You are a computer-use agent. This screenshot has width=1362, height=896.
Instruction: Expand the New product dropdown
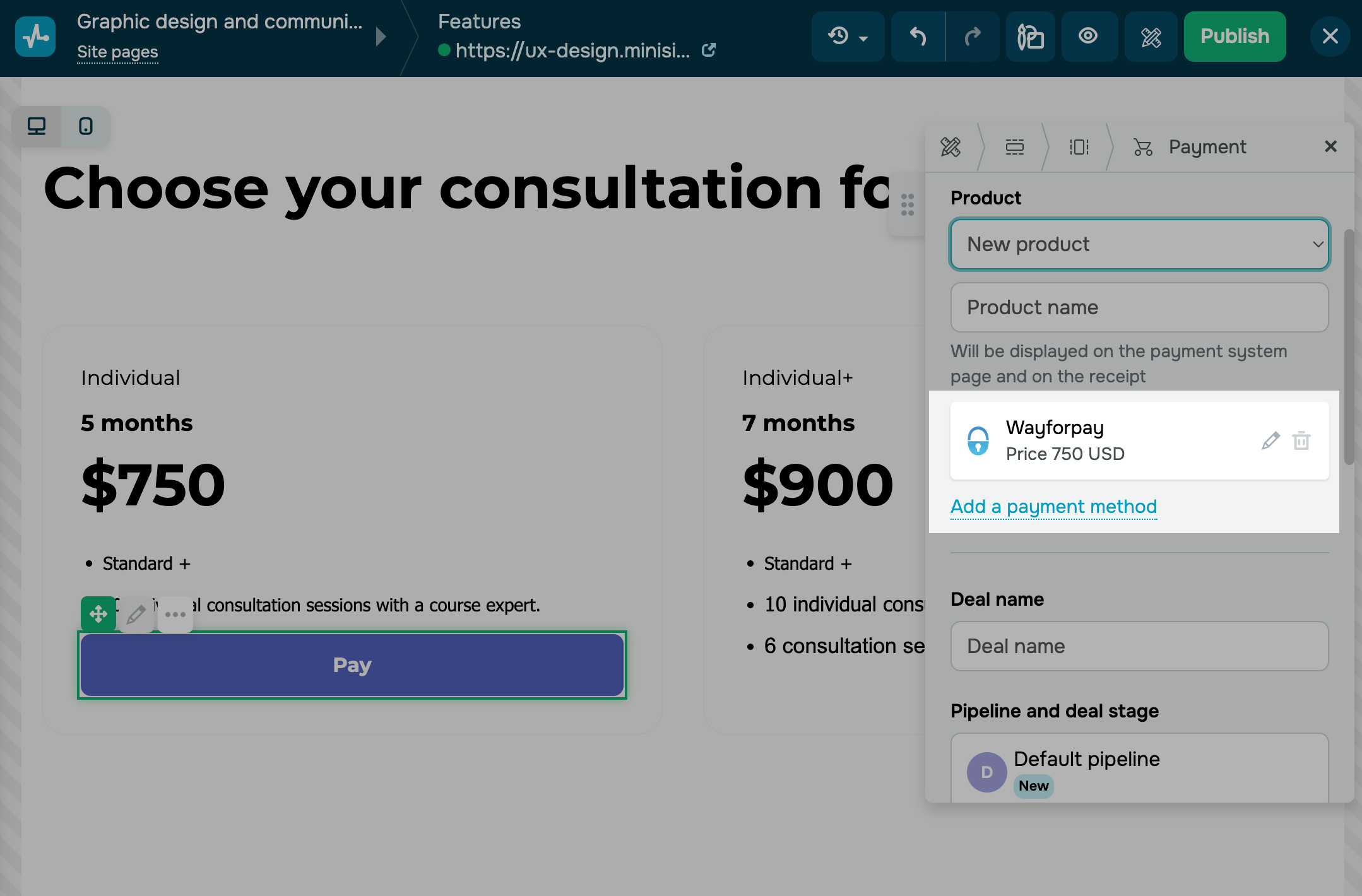1139,244
